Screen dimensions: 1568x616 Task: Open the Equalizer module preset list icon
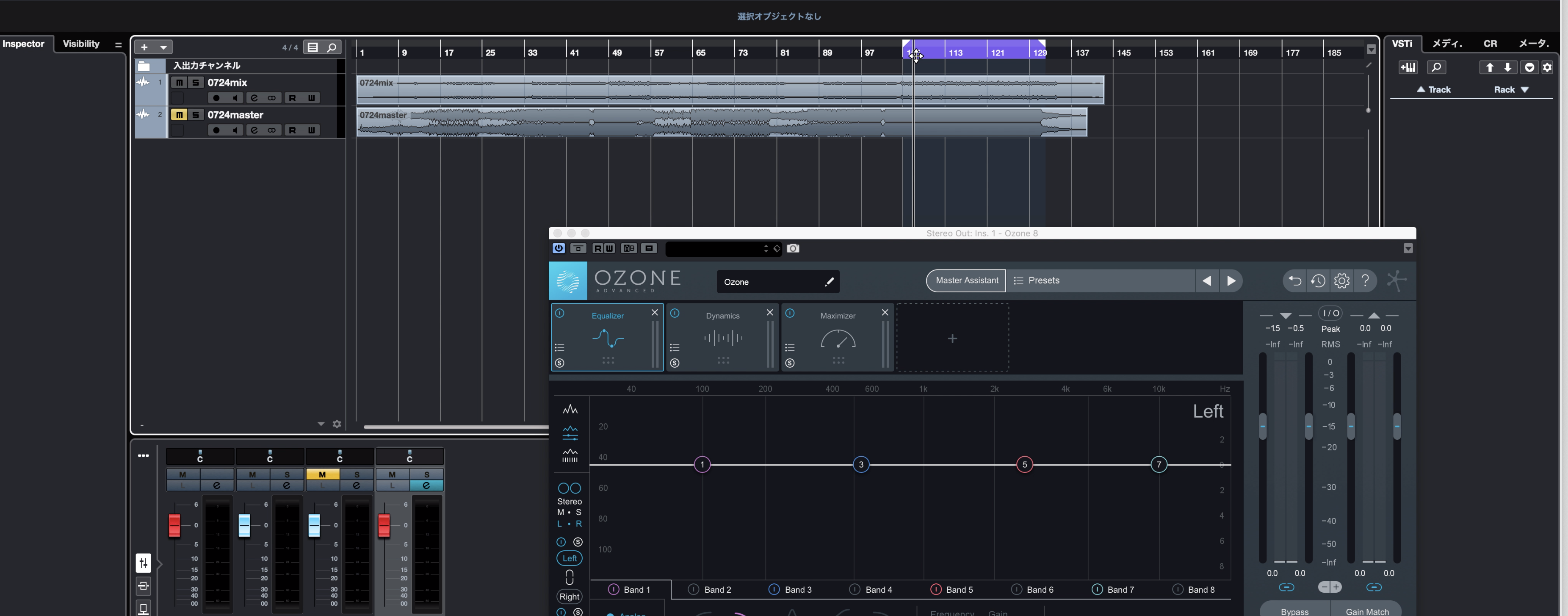559,347
